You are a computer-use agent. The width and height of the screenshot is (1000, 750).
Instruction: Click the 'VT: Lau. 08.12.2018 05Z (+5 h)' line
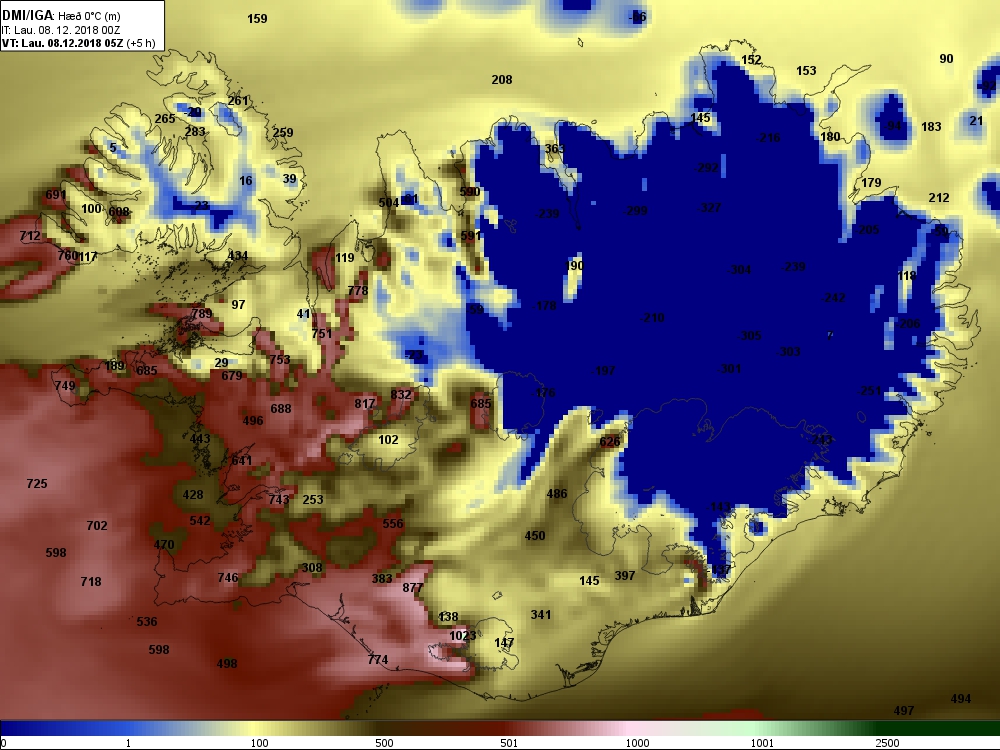pyautogui.click(x=78, y=43)
